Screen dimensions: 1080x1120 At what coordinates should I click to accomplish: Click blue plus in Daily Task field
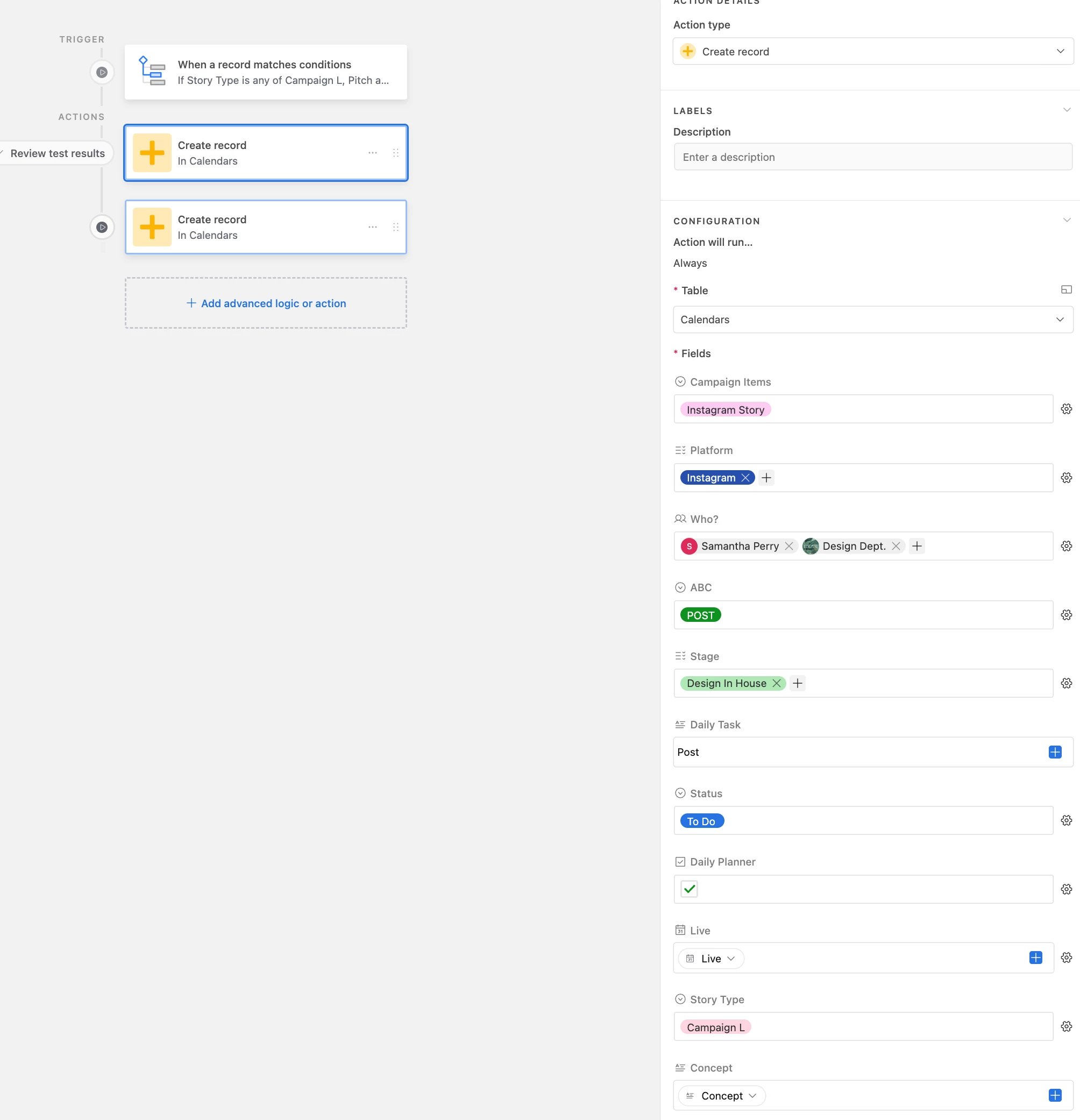1055,752
